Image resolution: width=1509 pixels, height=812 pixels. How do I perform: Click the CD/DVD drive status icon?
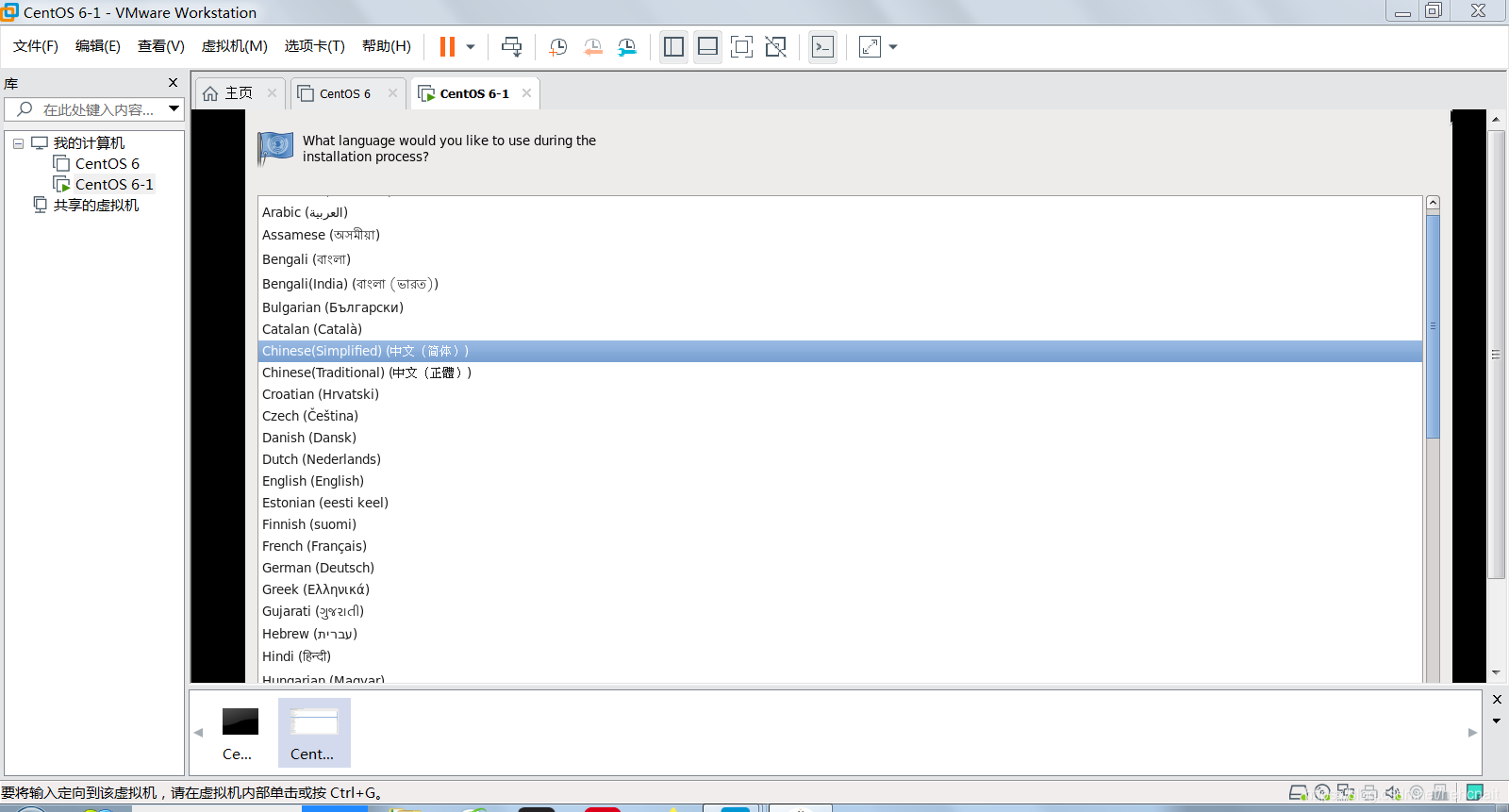(1322, 793)
